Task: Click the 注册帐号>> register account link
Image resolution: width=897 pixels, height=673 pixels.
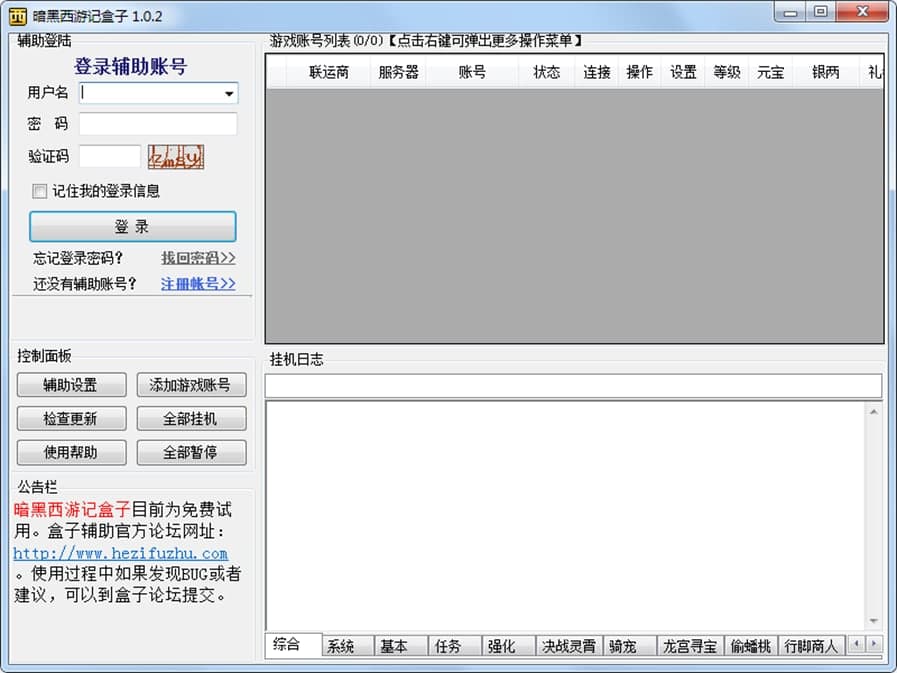Action: 196,283
